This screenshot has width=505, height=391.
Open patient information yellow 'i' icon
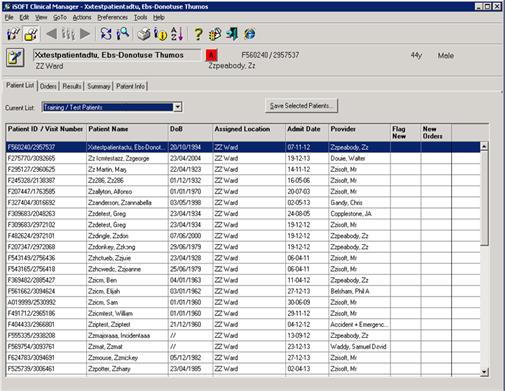tap(160, 34)
